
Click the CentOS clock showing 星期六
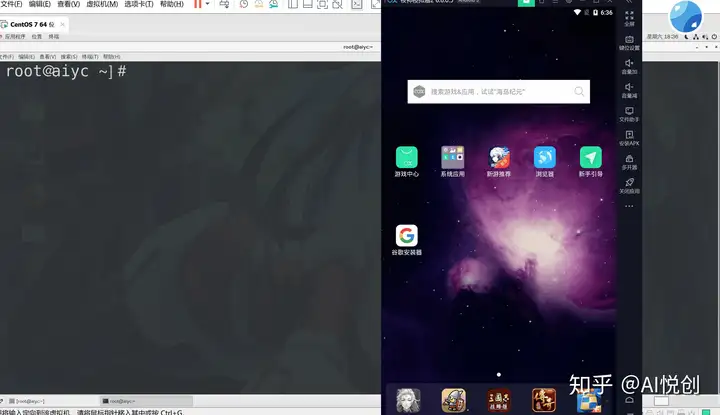pos(662,37)
